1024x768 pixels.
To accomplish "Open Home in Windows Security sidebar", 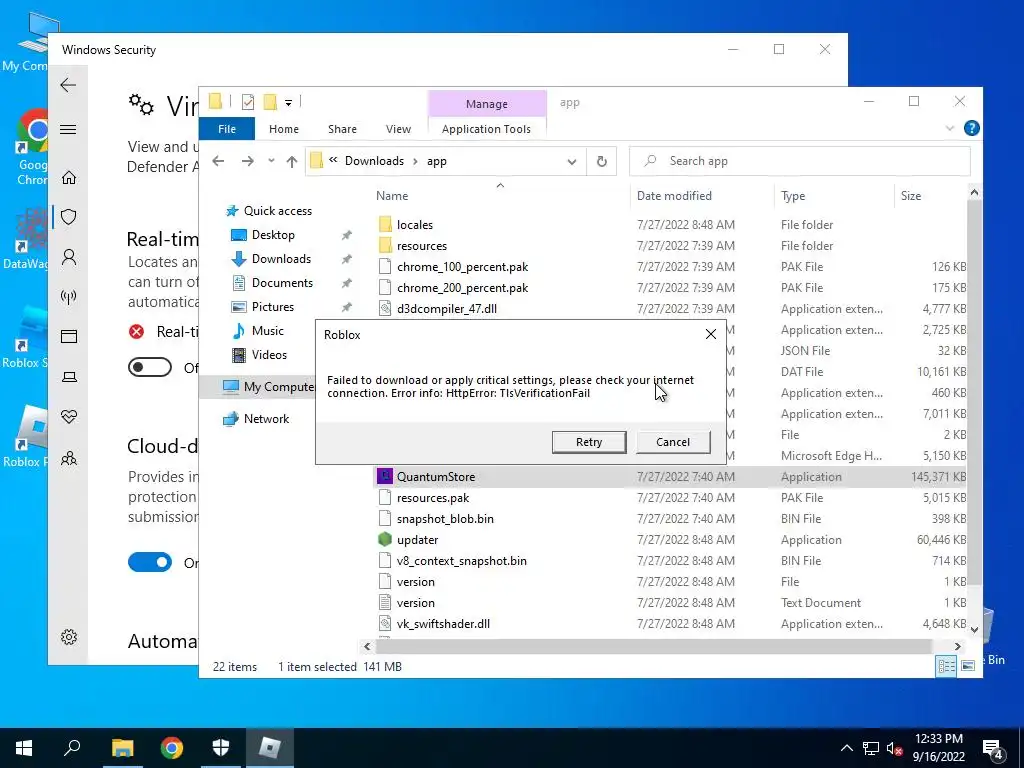I will (69, 178).
